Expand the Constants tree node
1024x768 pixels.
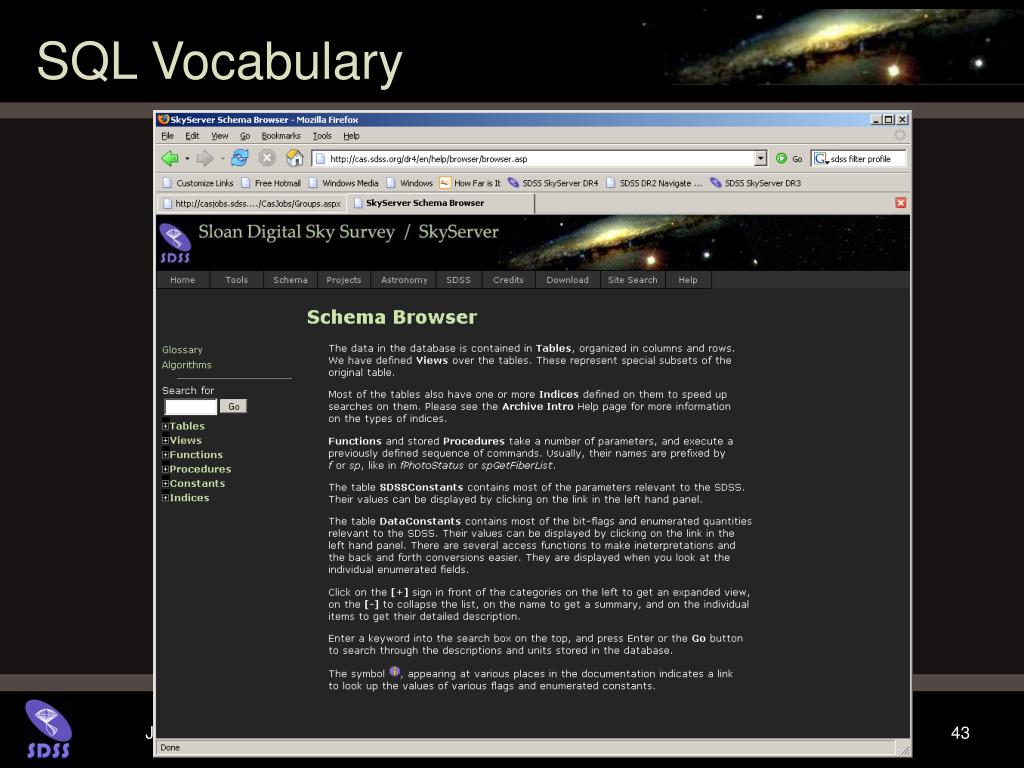pyautogui.click(x=165, y=483)
